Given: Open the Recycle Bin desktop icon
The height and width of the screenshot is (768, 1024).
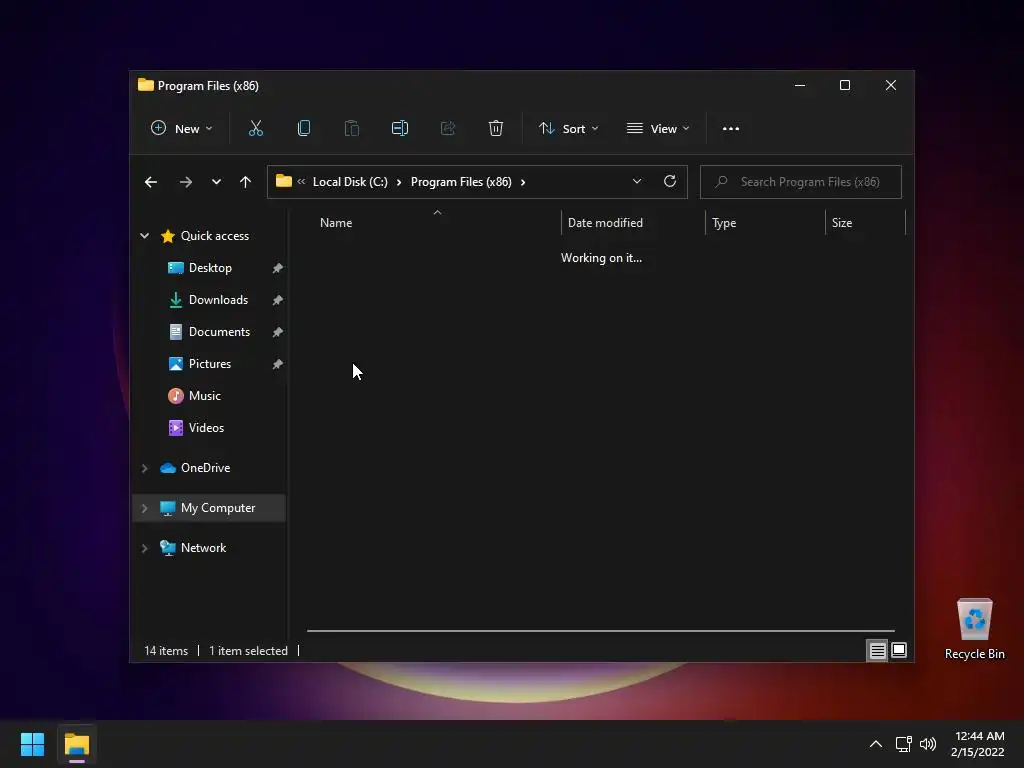Looking at the screenshot, I should coord(974,629).
